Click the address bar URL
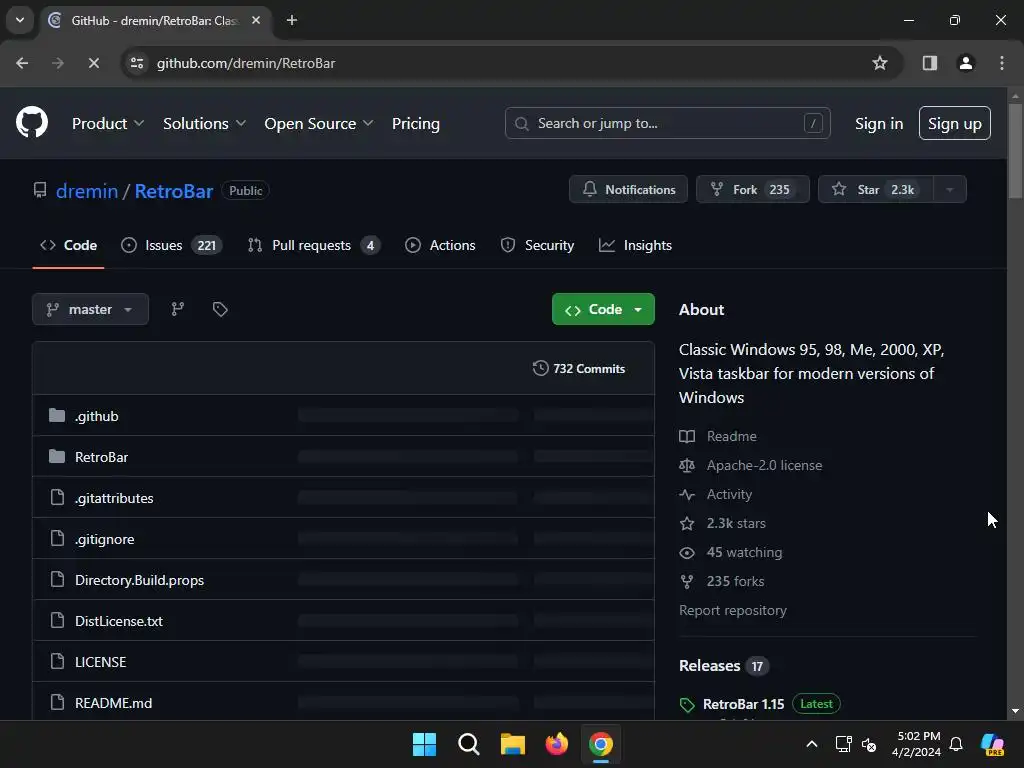Screen dimensions: 1024x768 246,63
